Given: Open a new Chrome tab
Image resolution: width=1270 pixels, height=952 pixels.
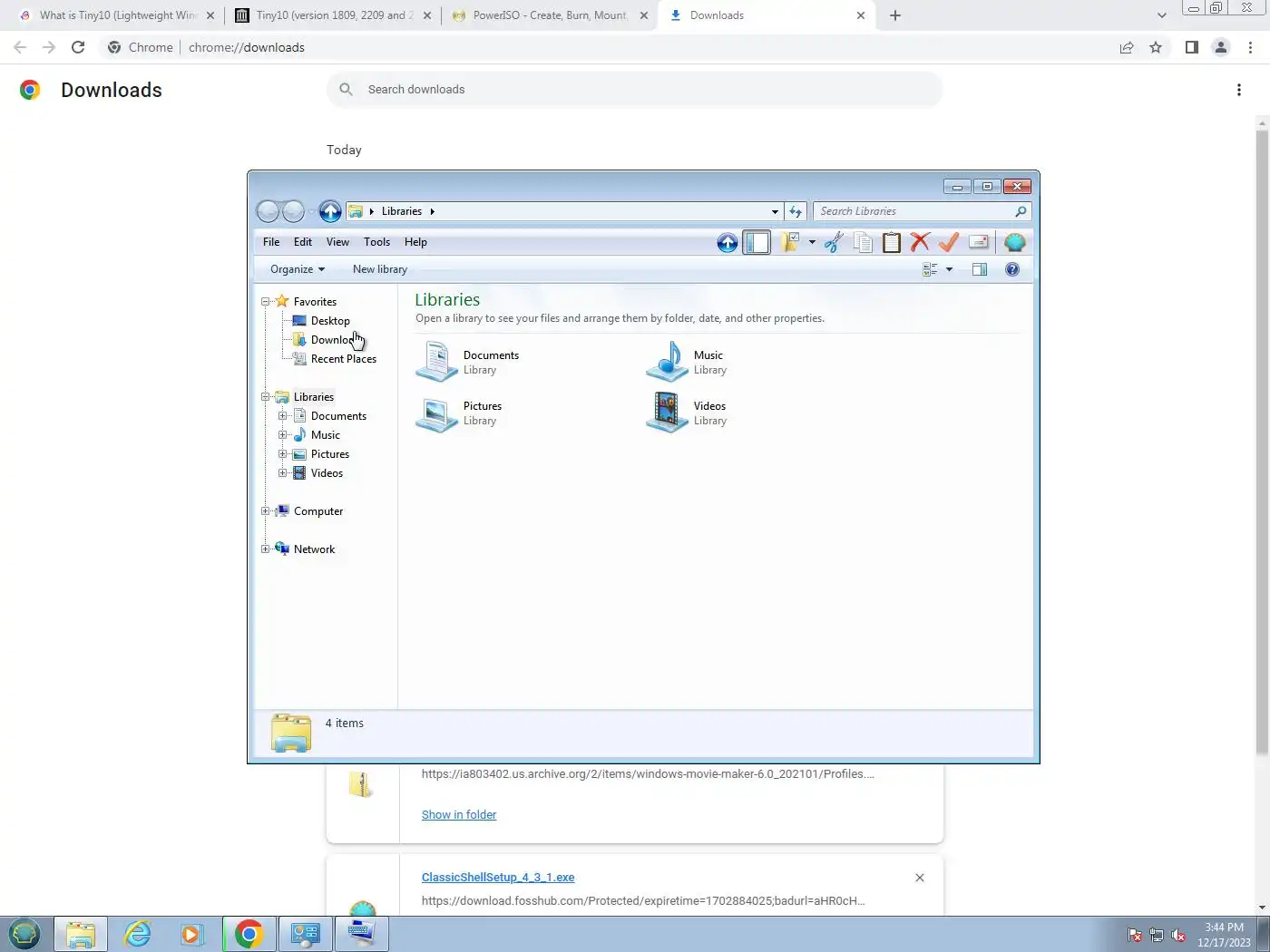Looking at the screenshot, I should pos(895,15).
